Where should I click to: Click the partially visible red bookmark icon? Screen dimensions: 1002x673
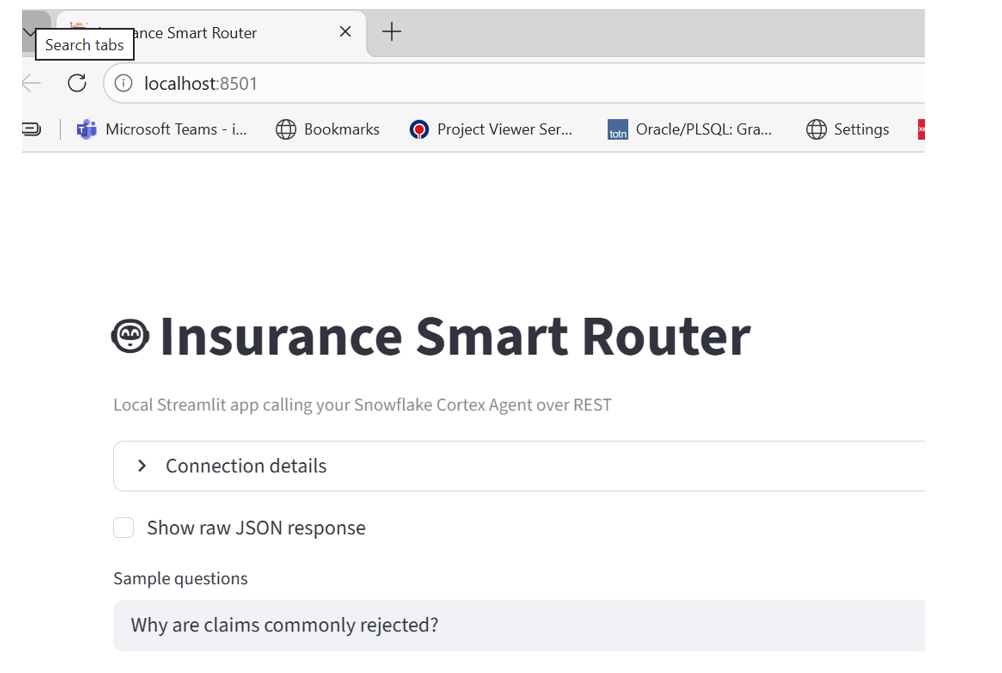tap(921, 129)
